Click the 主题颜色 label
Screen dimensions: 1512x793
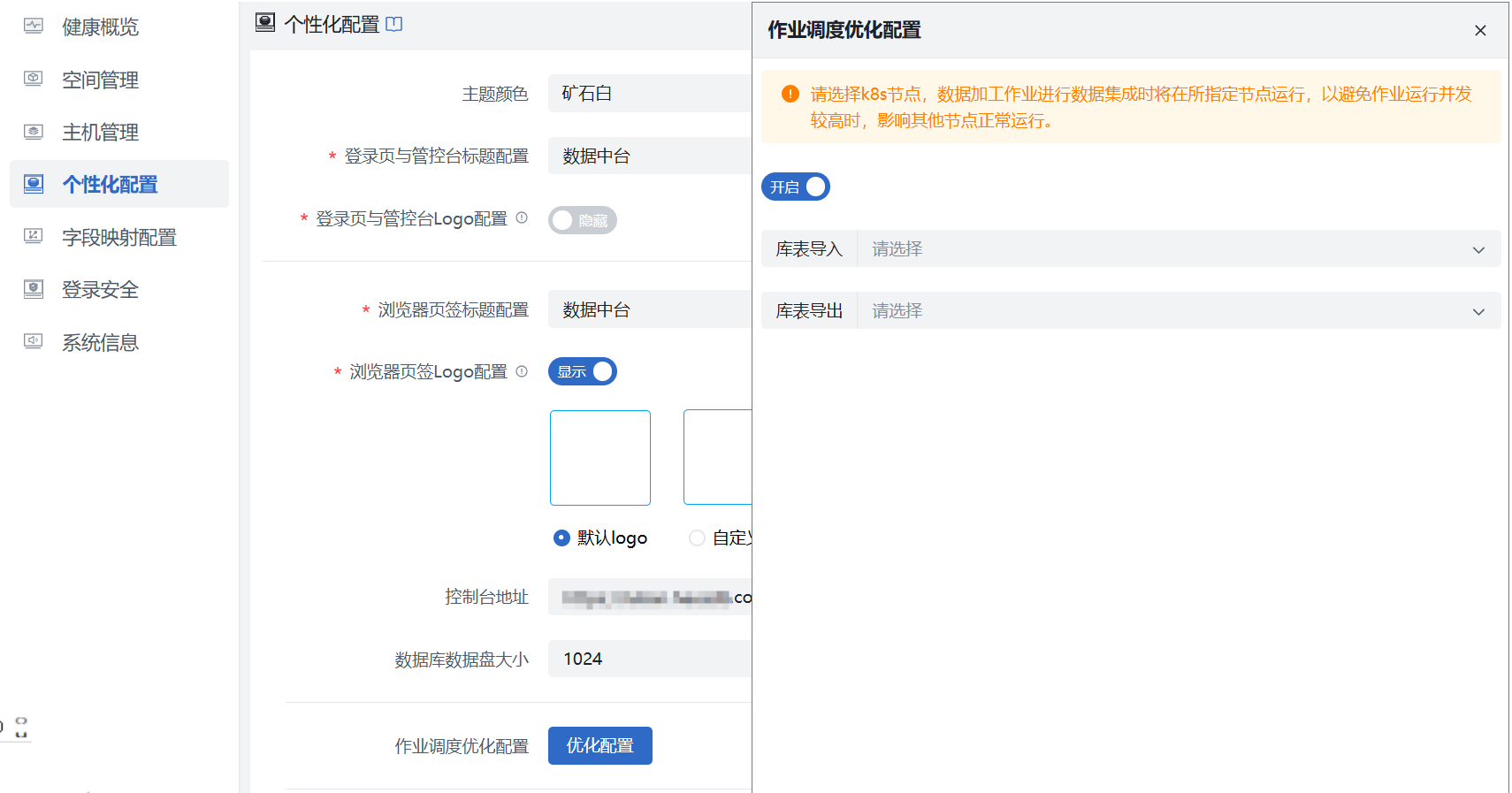pyautogui.click(x=495, y=94)
